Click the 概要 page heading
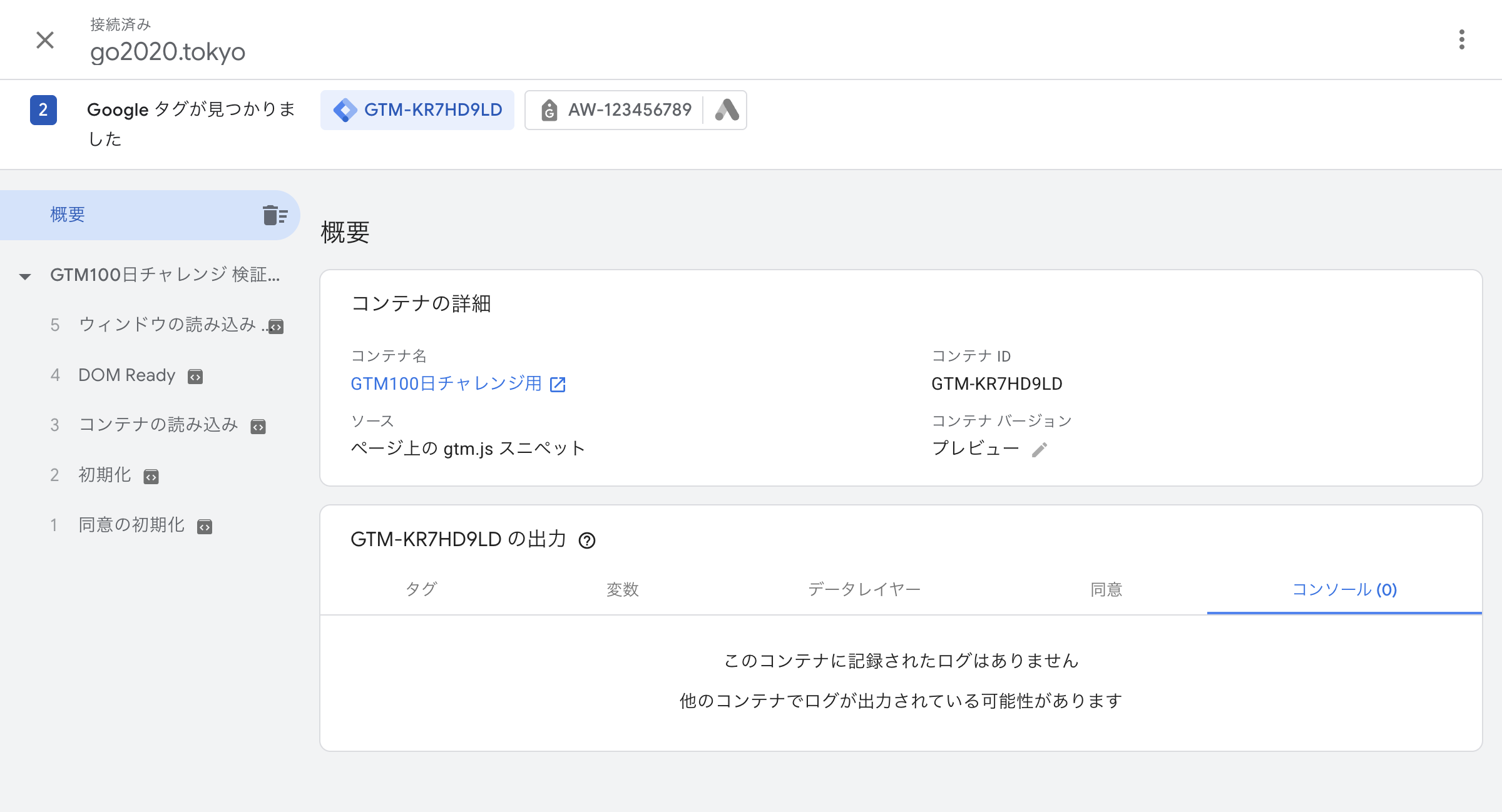Image resolution: width=1502 pixels, height=812 pixels. coord(345,233)
